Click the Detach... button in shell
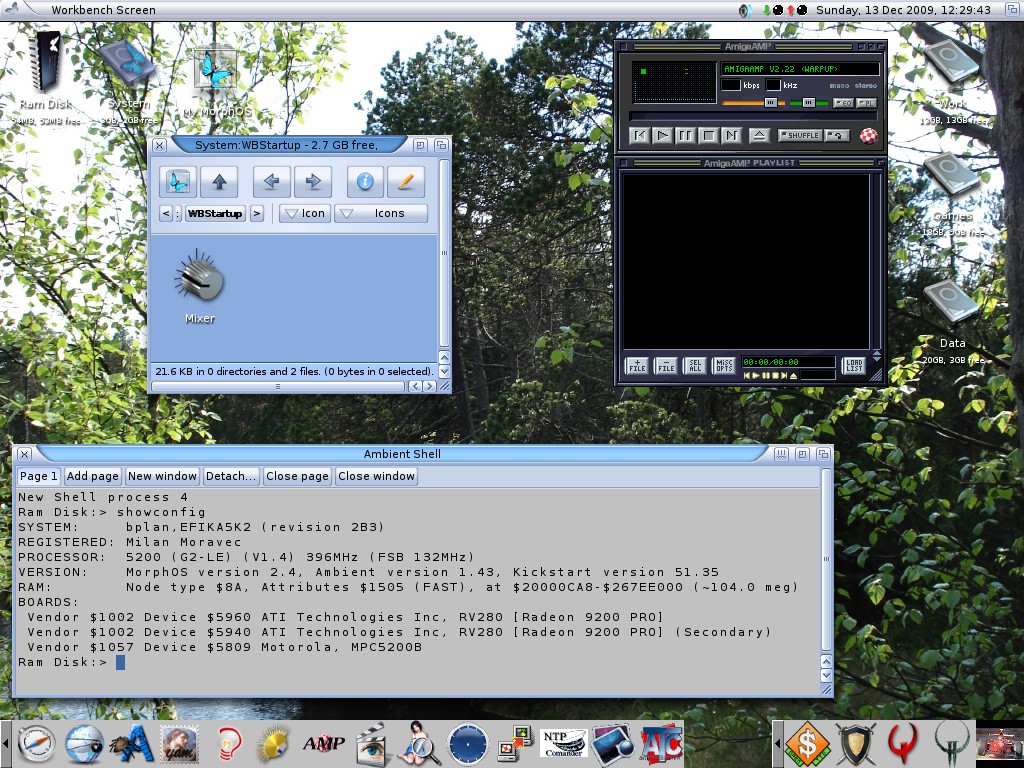1024x768 pixels. [x=231, y=476]
